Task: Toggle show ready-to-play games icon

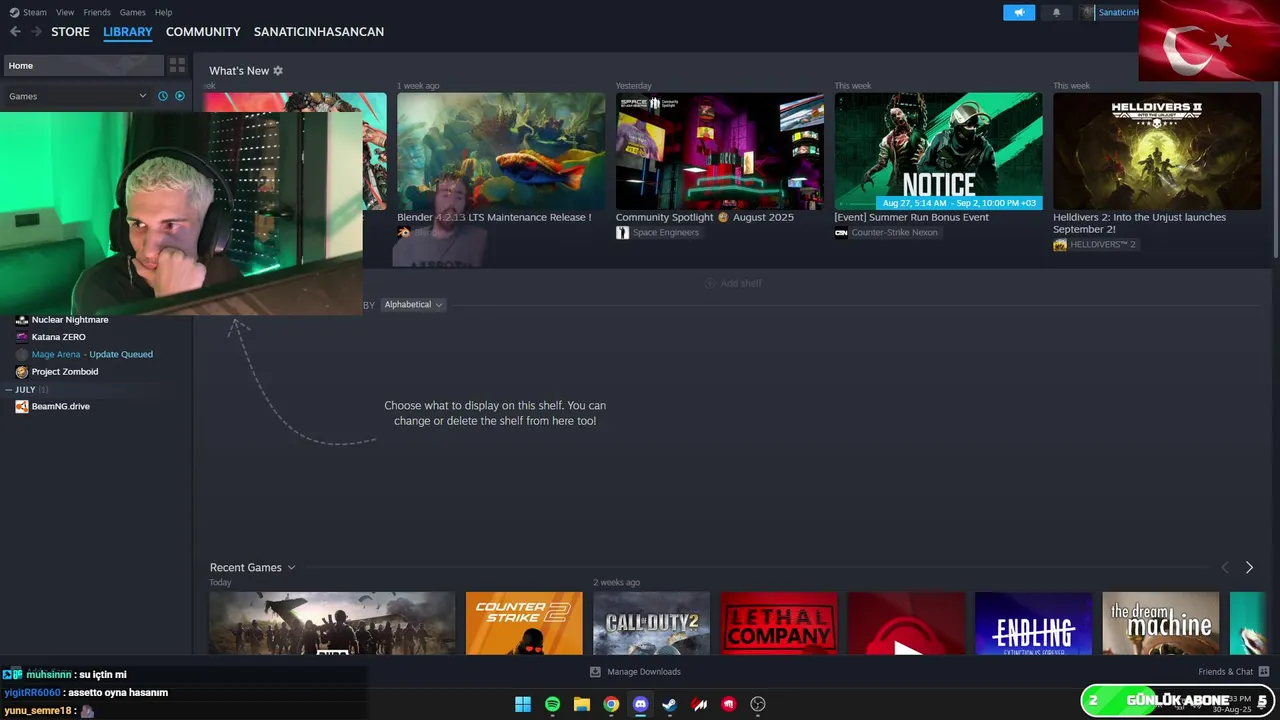Action: tap(180, 96)
